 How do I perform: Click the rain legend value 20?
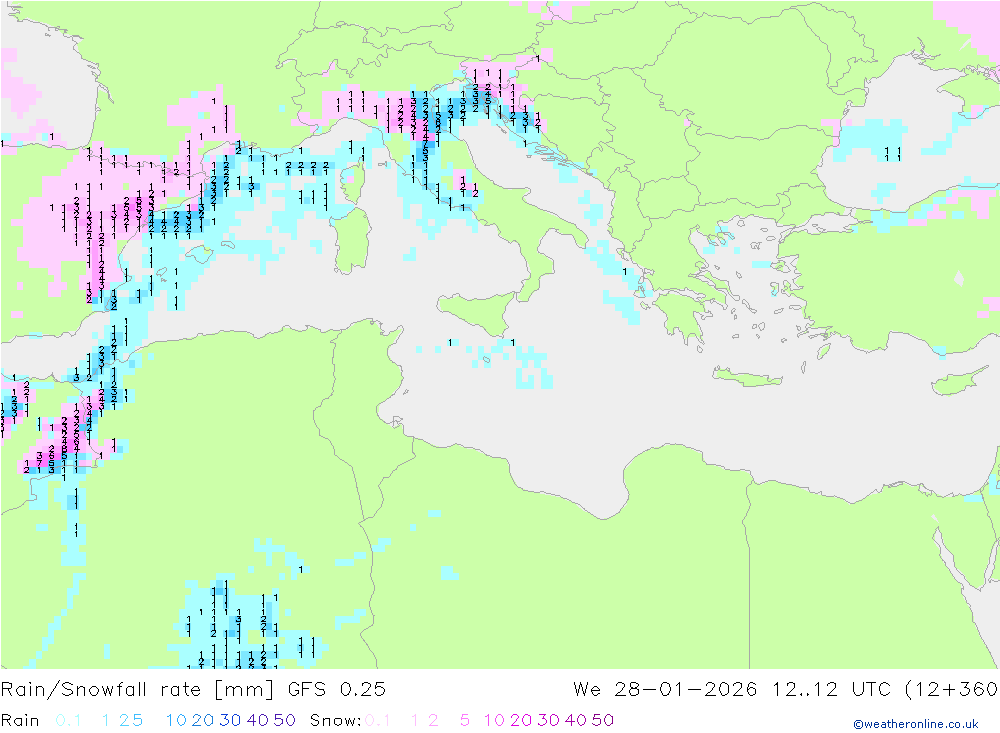tap(203, 720)
